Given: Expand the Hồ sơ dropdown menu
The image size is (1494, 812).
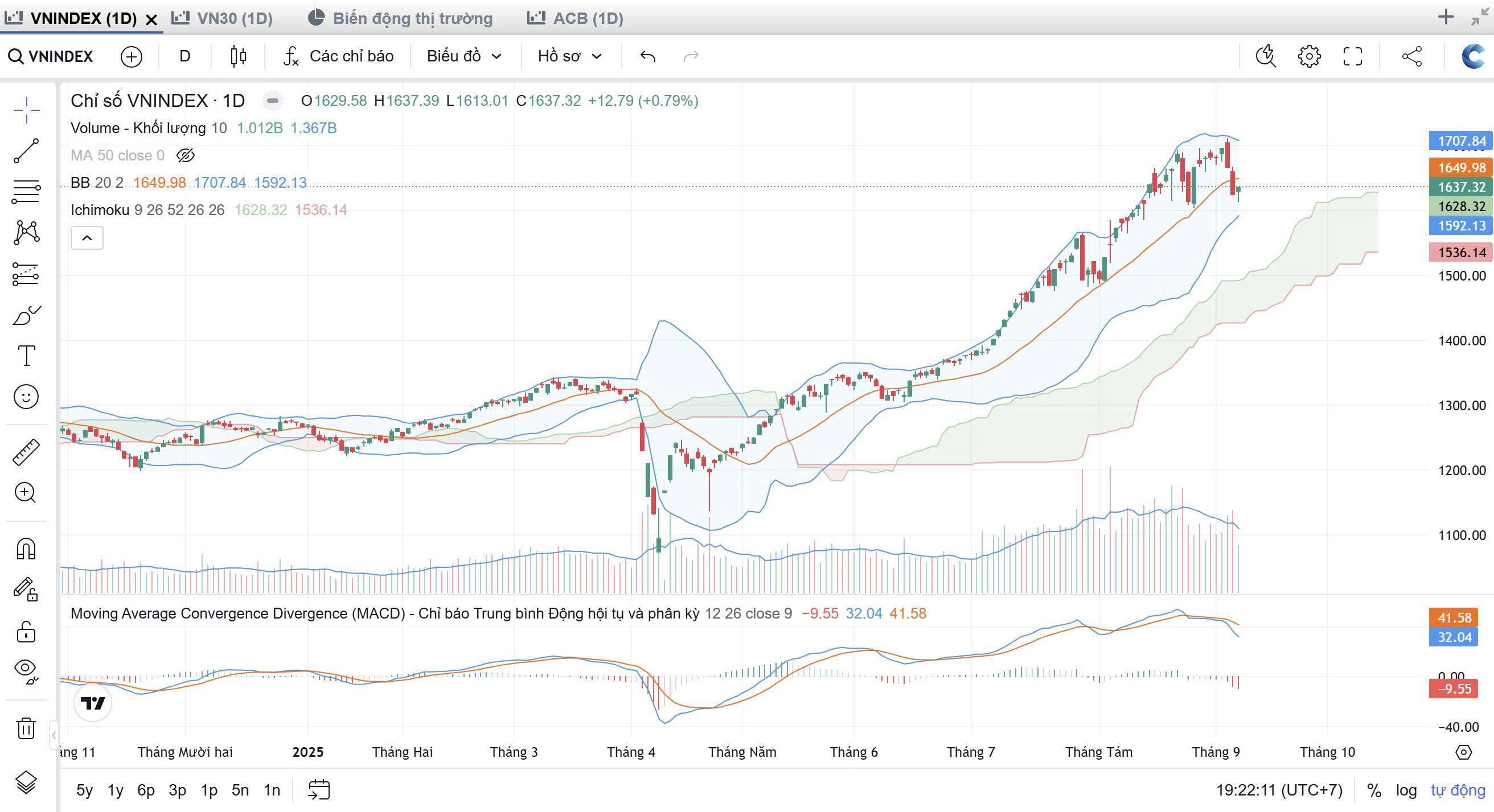Looking at the screenshot, I should (x=569, y=56).
